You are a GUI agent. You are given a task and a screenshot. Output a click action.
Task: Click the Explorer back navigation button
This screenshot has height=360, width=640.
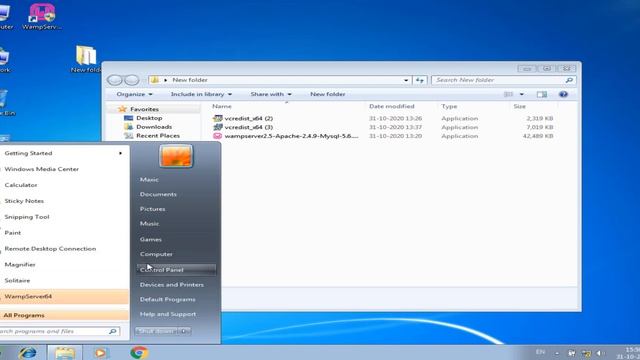pyautogui.click(x=115, y=80)
